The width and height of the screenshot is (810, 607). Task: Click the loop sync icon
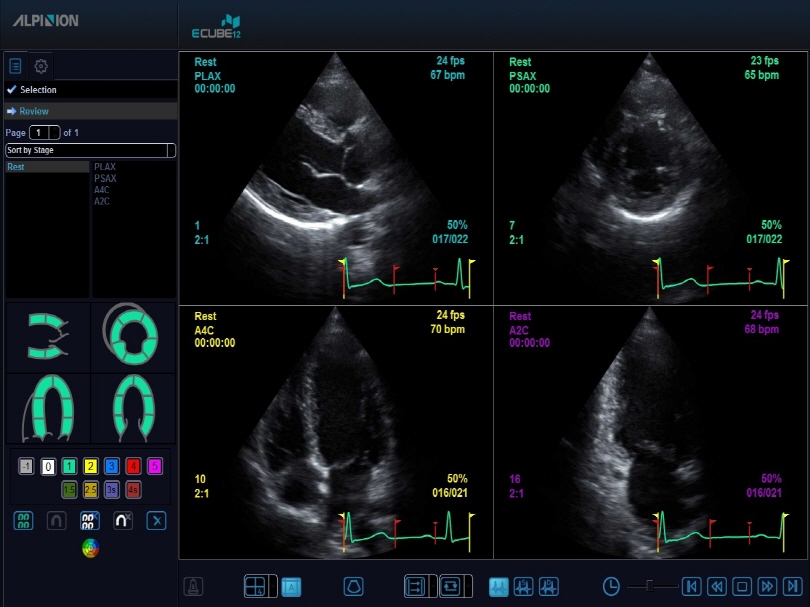(x=452, y=586)
